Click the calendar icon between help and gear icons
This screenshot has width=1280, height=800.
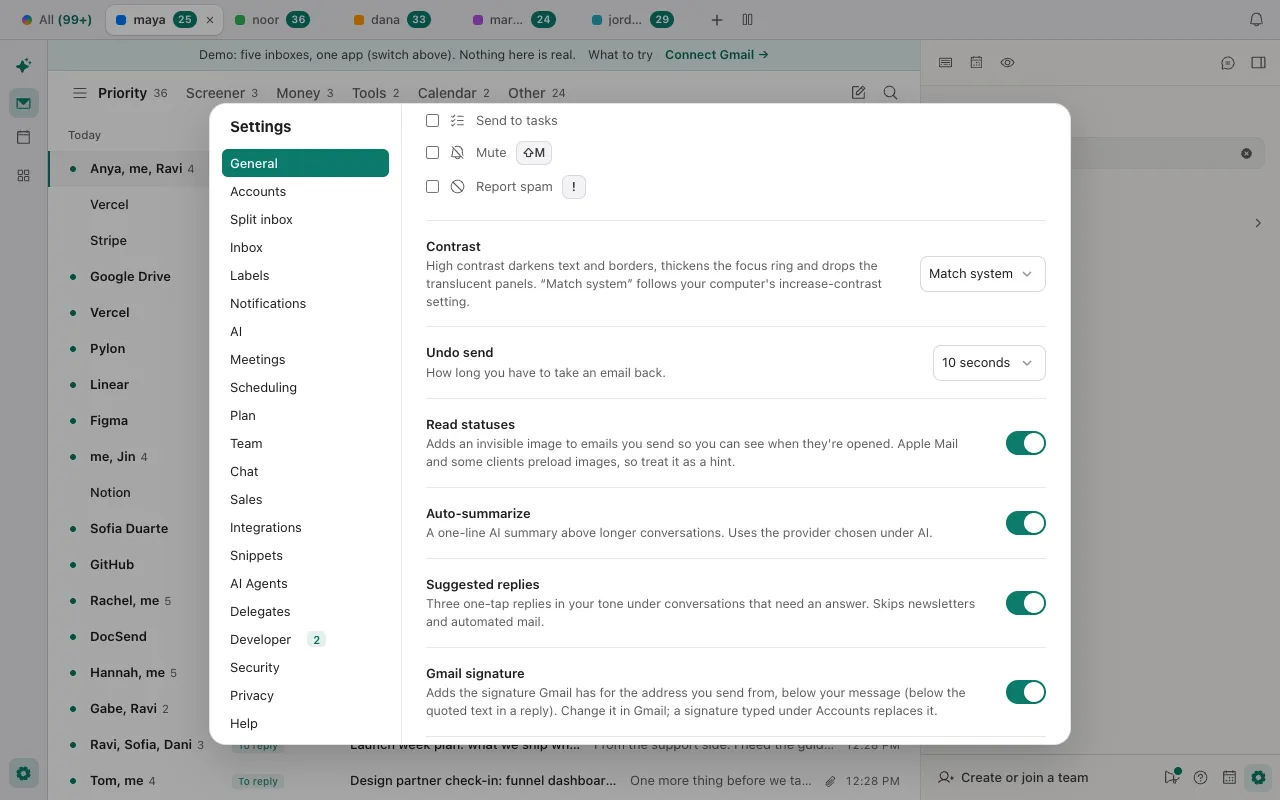tap(1229, 777)
